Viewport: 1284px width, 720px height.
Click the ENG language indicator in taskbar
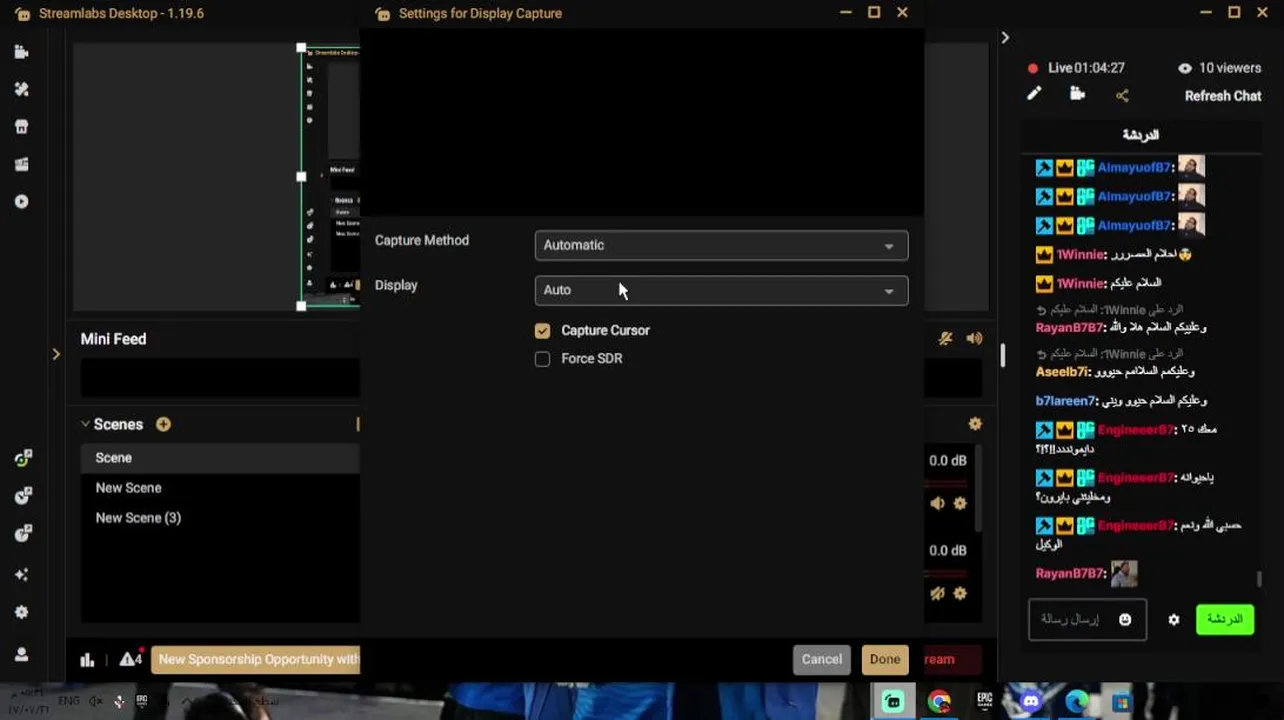(x=69, y=701)
